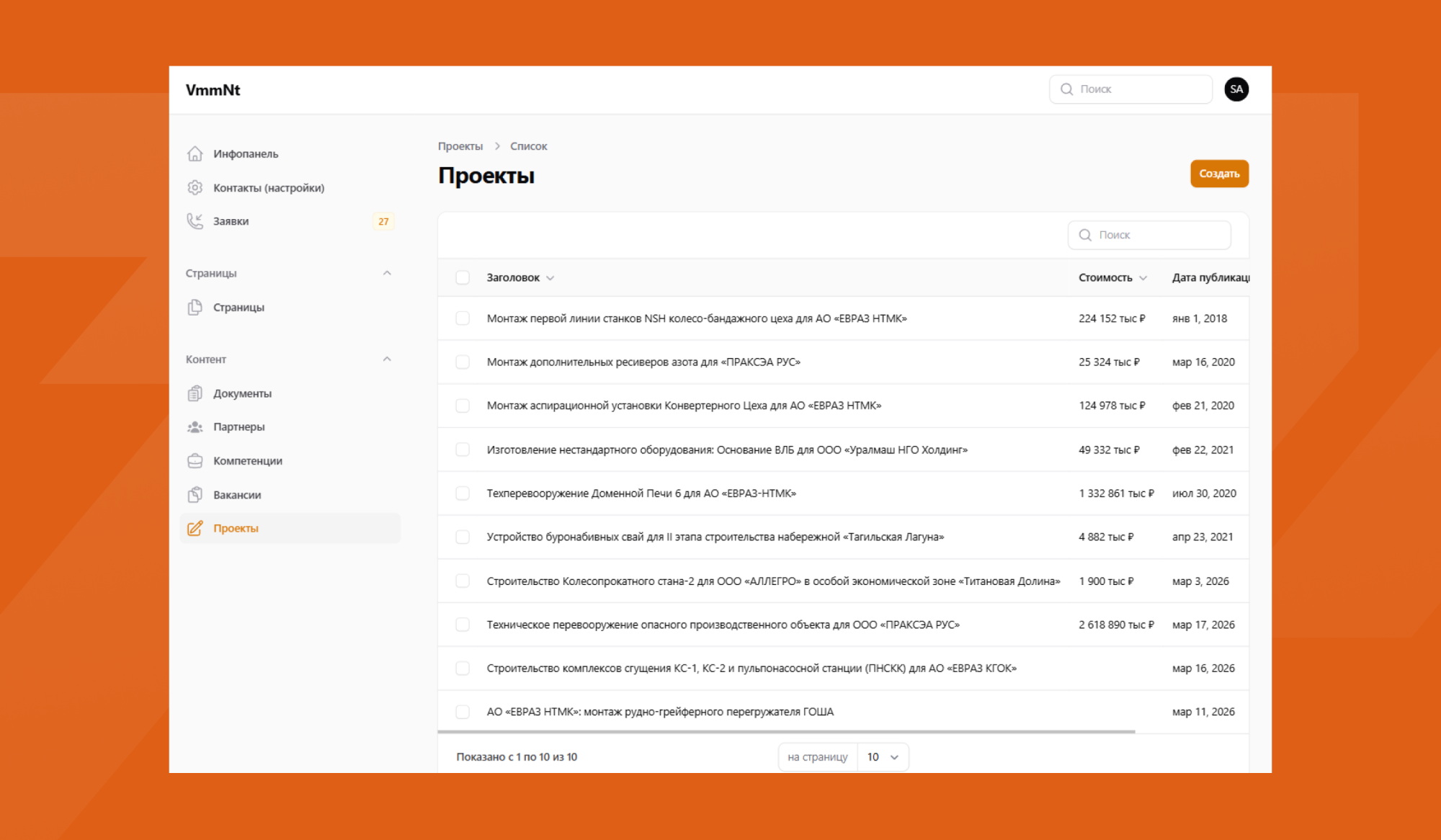
Task: Check the row for Техперевооружение Доменной Печи 6
Action: (x=463, y=493)
